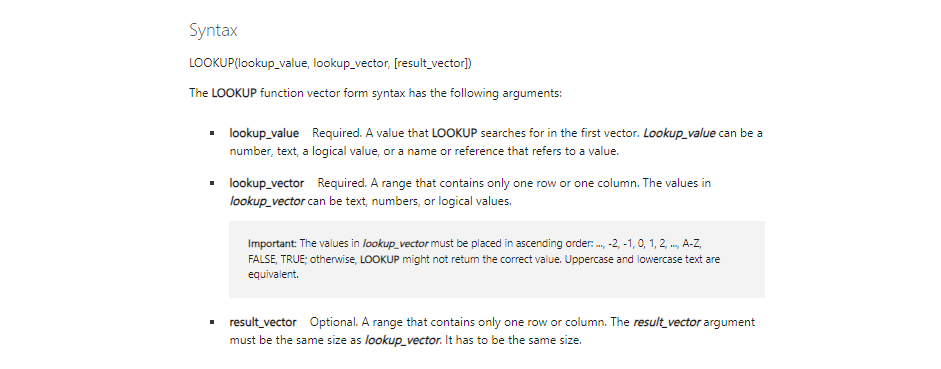Click the FALSE, TRUE text in the note

coord(276,259)
